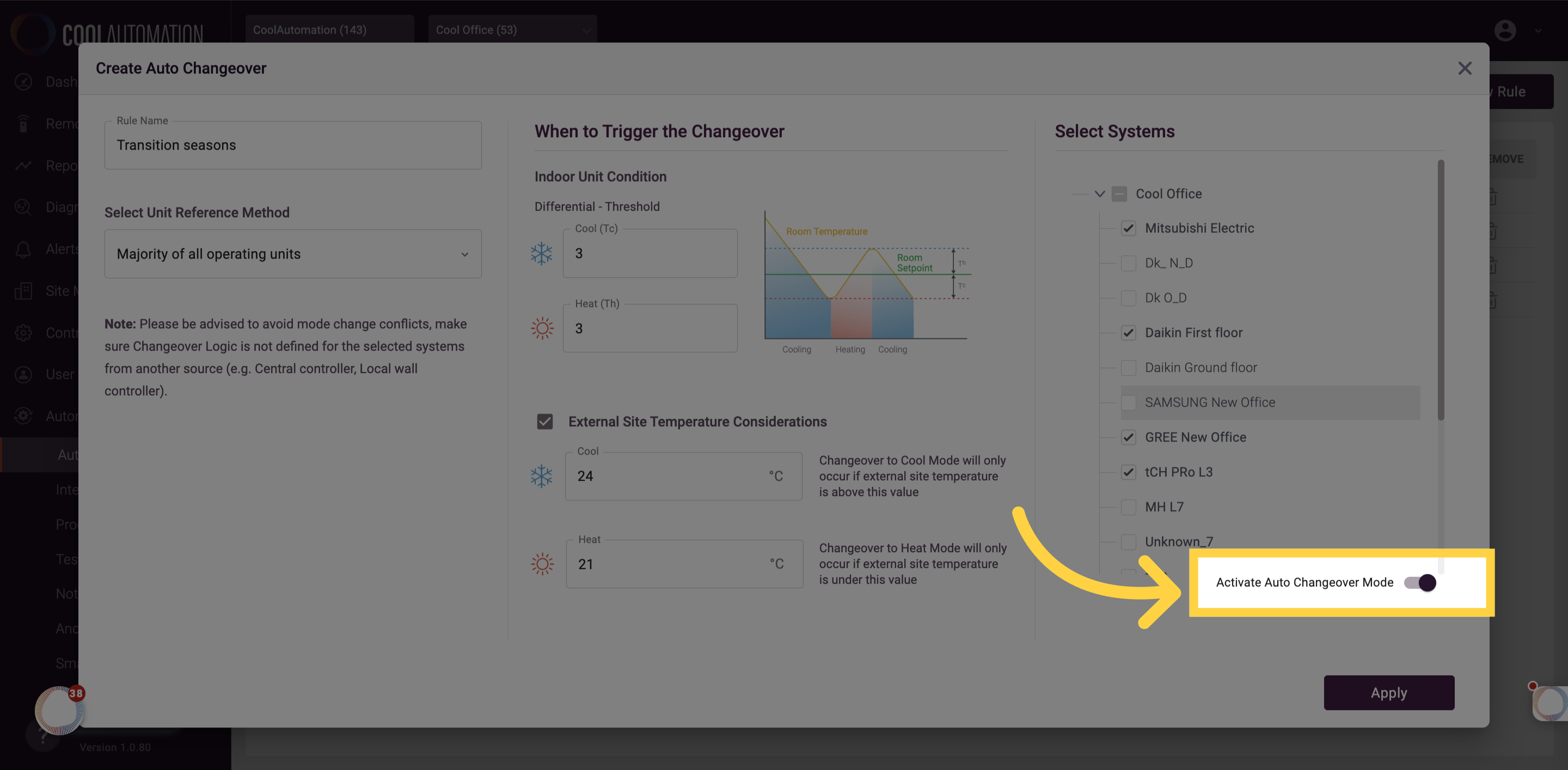Click the CoolAutomation logo
The image size is (1568, 770).
107,33
